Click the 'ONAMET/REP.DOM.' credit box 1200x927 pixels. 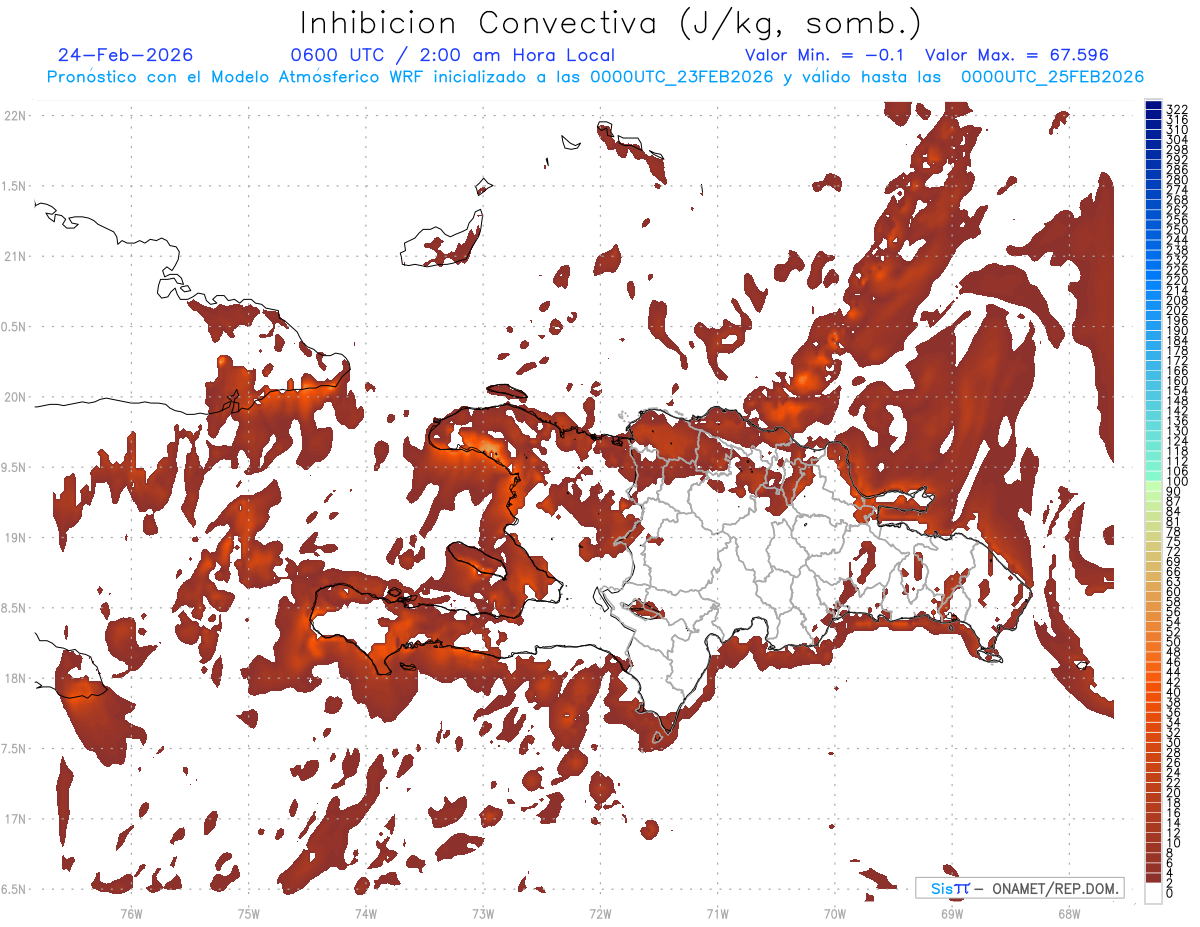(1020, 888)
